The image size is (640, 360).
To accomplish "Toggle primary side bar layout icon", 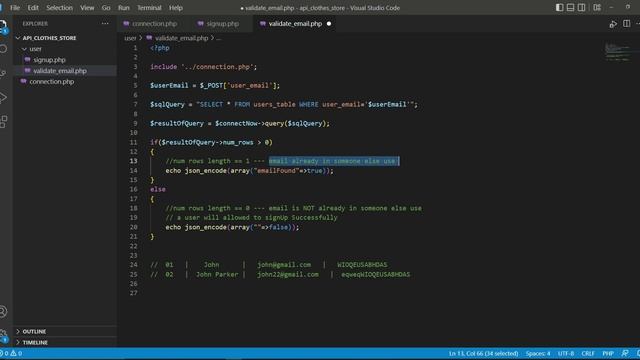I will click(x=560, y=7).
